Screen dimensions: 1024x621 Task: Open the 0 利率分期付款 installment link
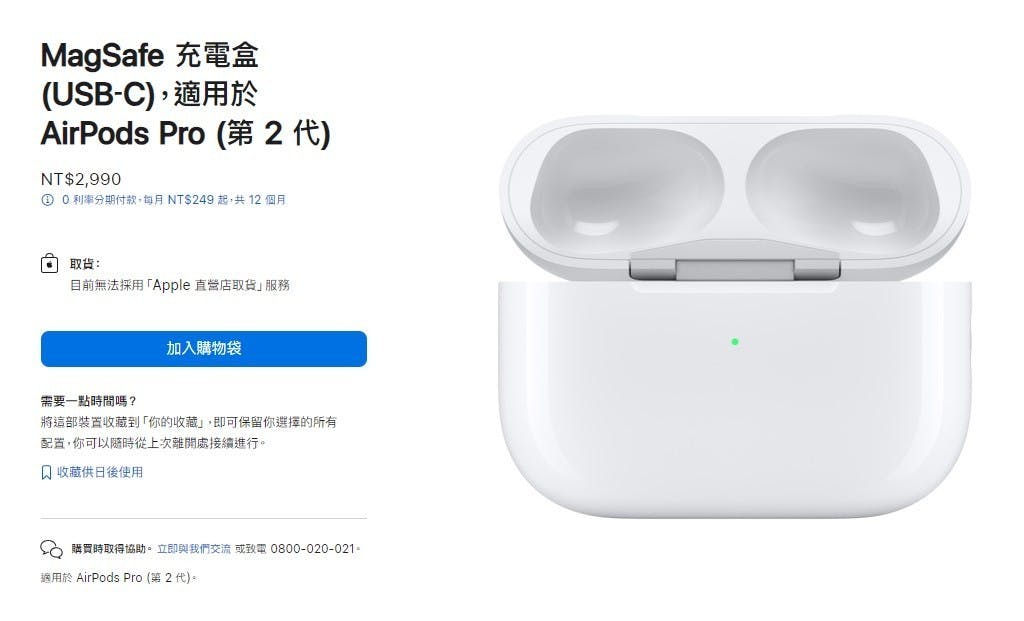(174, 200)
